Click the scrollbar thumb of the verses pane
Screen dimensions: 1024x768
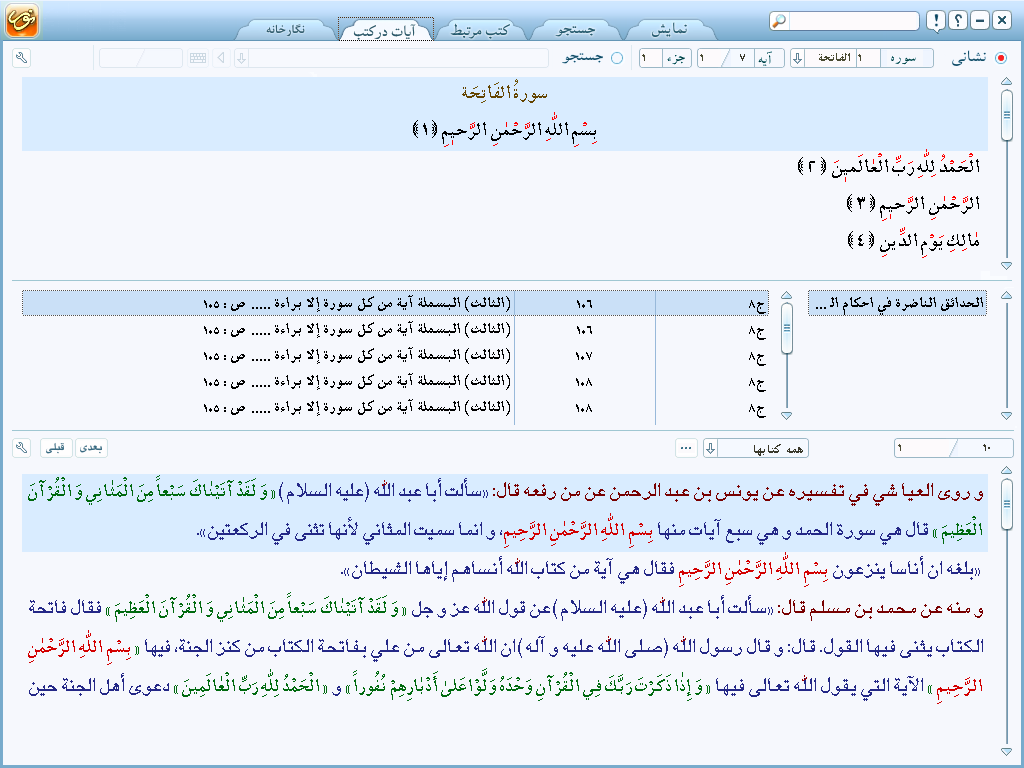coord(1006,115)
